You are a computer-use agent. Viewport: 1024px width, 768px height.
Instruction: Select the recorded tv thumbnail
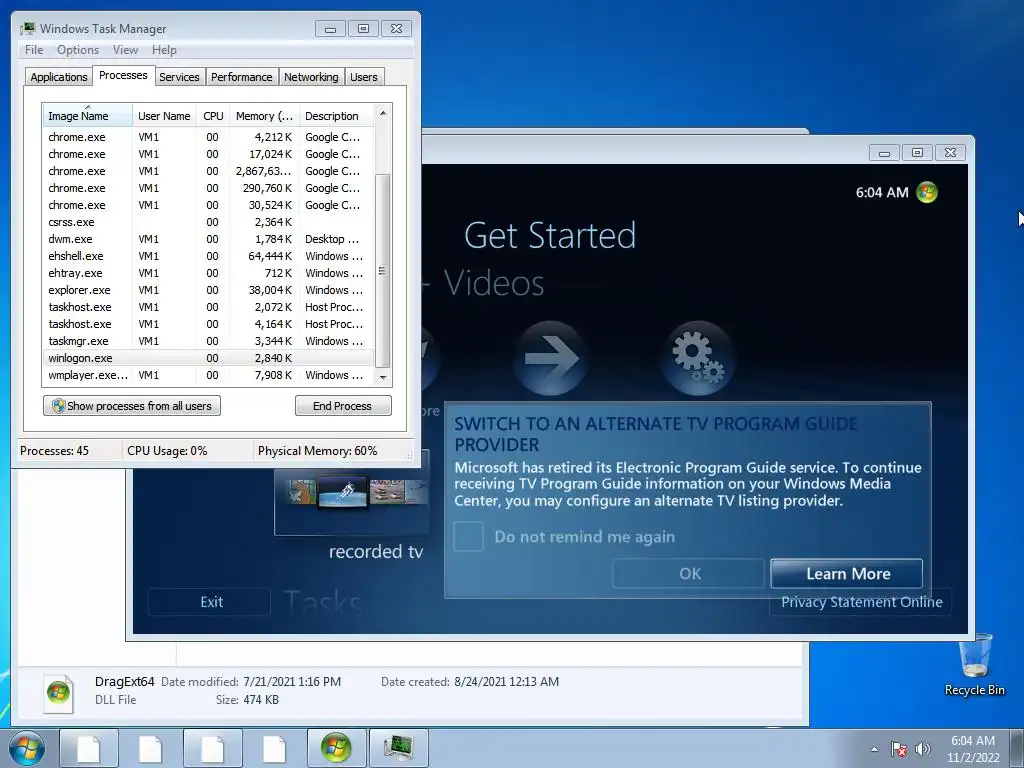point(352,492)
